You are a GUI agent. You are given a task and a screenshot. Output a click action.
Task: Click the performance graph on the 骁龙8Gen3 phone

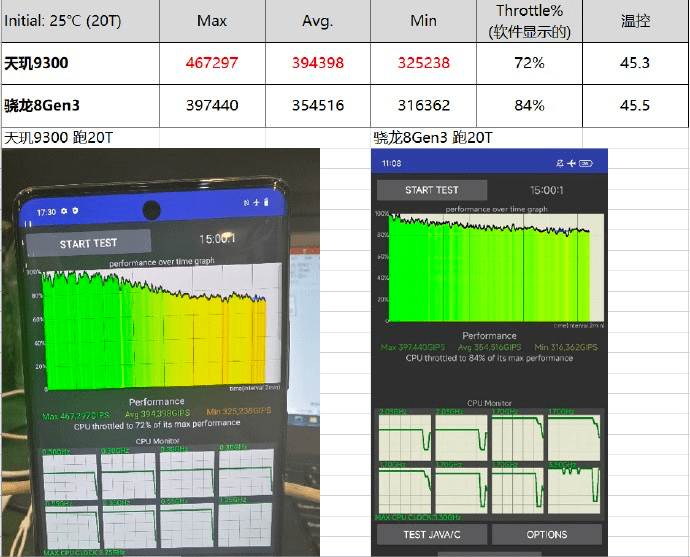pyautogui.click(x=488, y=268)
